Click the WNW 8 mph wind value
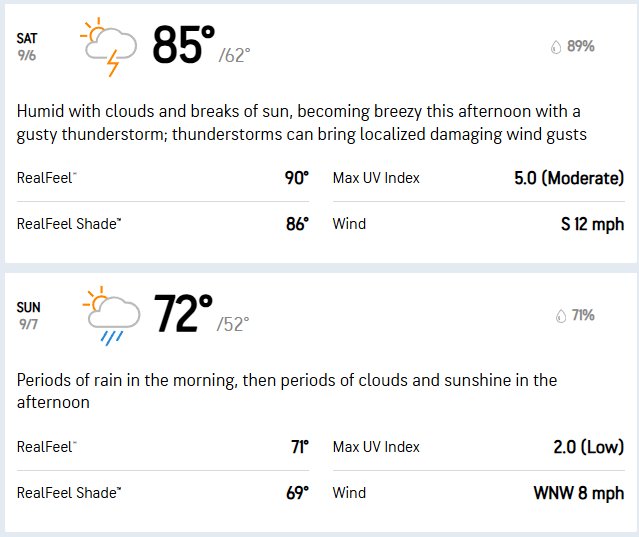 579,493
